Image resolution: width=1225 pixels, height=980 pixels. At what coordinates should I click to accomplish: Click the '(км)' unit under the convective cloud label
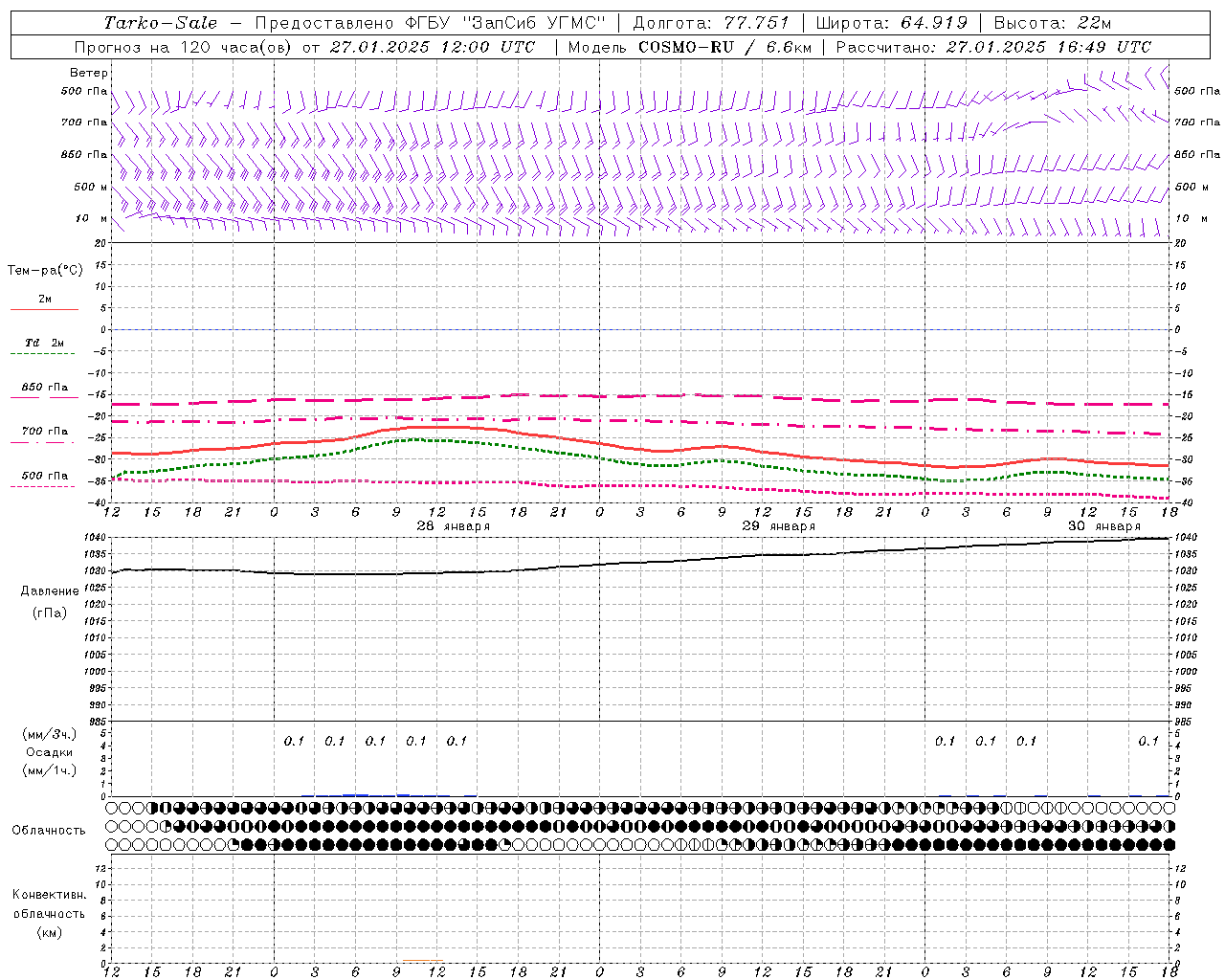point(49,932)
